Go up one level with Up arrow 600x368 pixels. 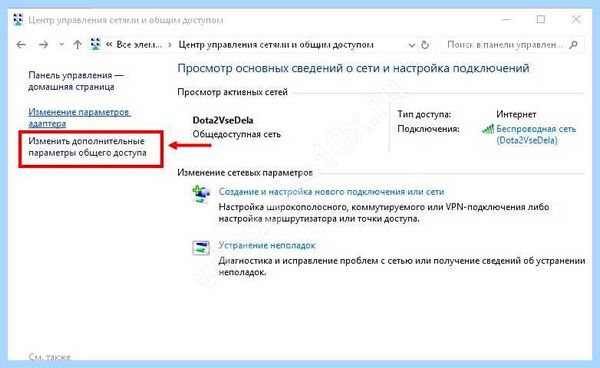coord(77,45)
